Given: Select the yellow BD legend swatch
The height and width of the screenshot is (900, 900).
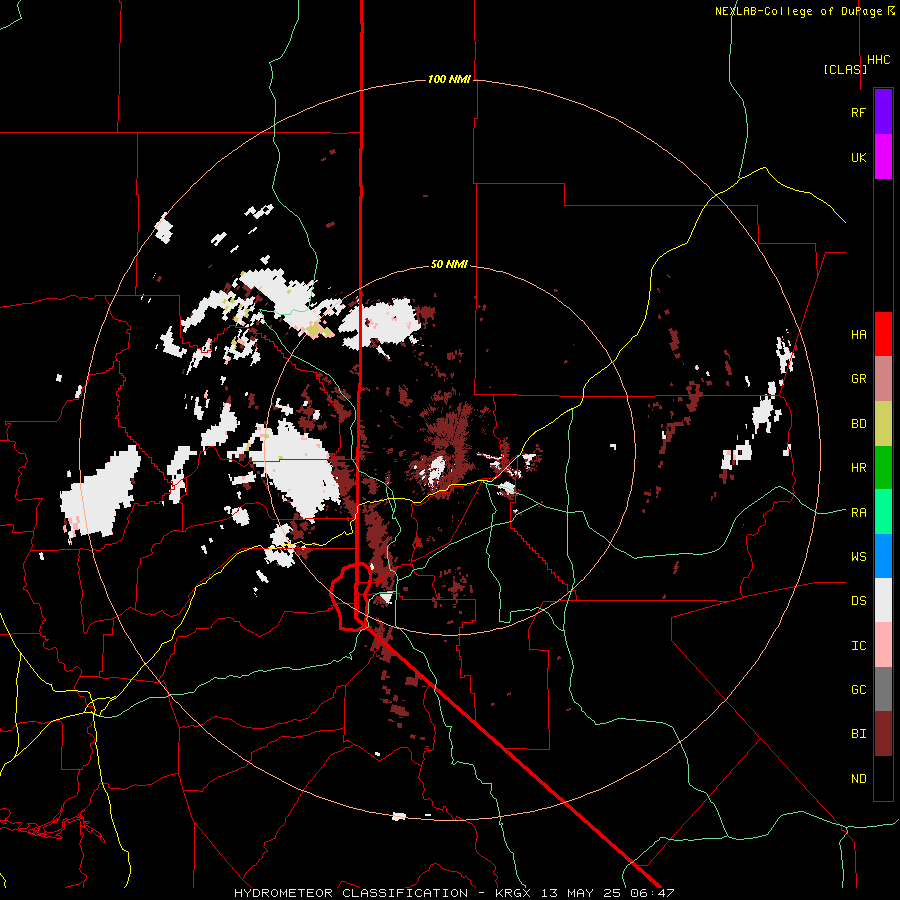Looking at the screenshot, I should [x=883, y=424].
